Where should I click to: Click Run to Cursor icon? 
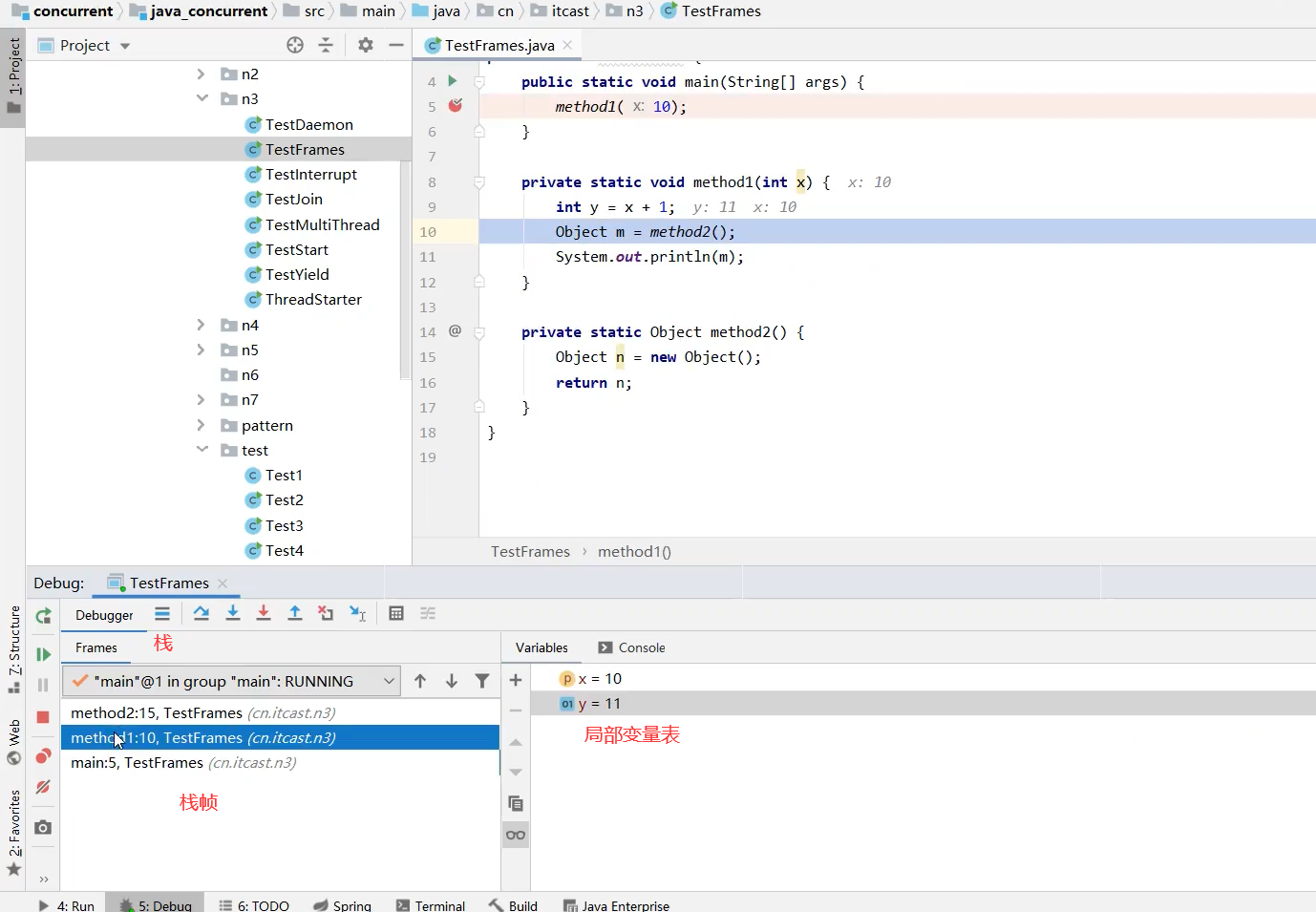(357, 613)
